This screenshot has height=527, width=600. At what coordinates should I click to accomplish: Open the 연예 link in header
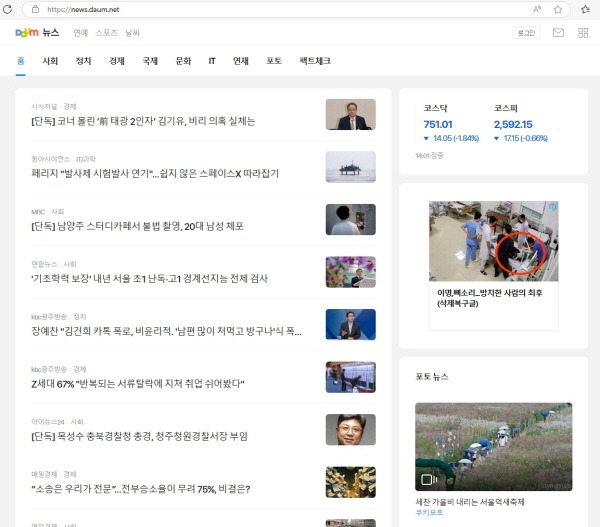(80, 33)
